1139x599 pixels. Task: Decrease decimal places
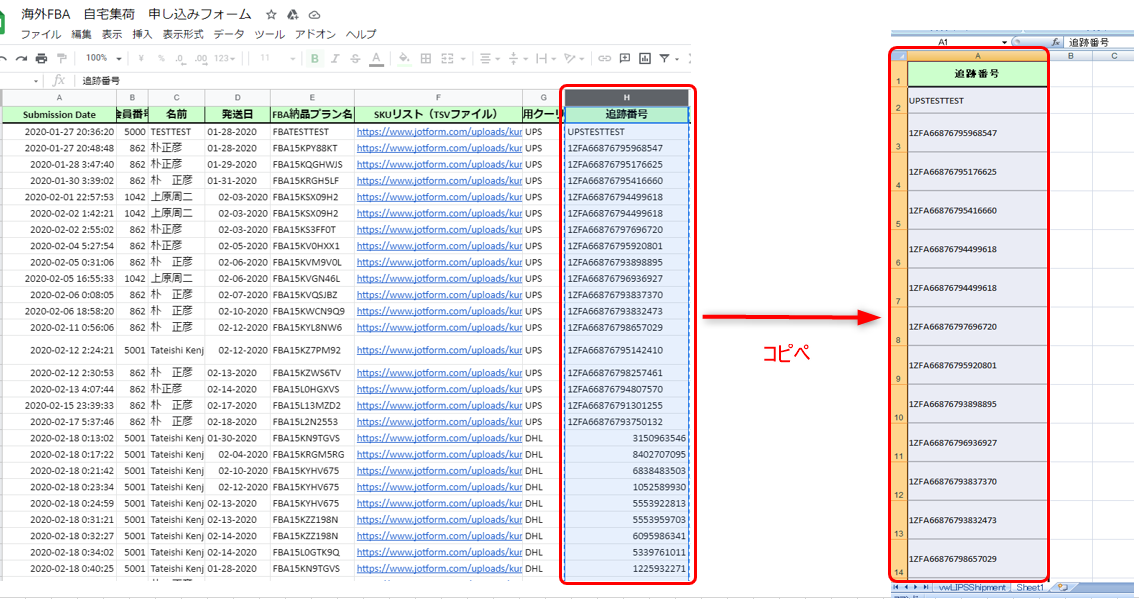[x=180, y=59]
